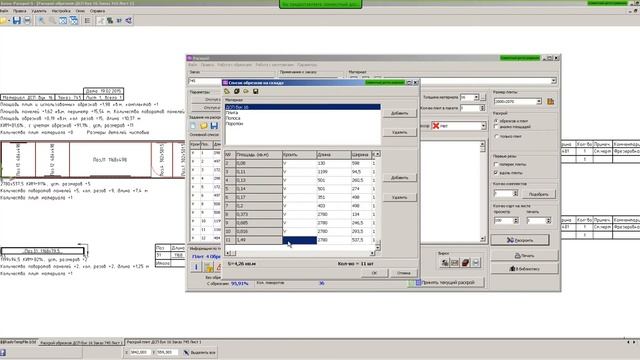640x360 pixels.
Task: Select the 'обрезков и плит' radio option
Action: 496,121
